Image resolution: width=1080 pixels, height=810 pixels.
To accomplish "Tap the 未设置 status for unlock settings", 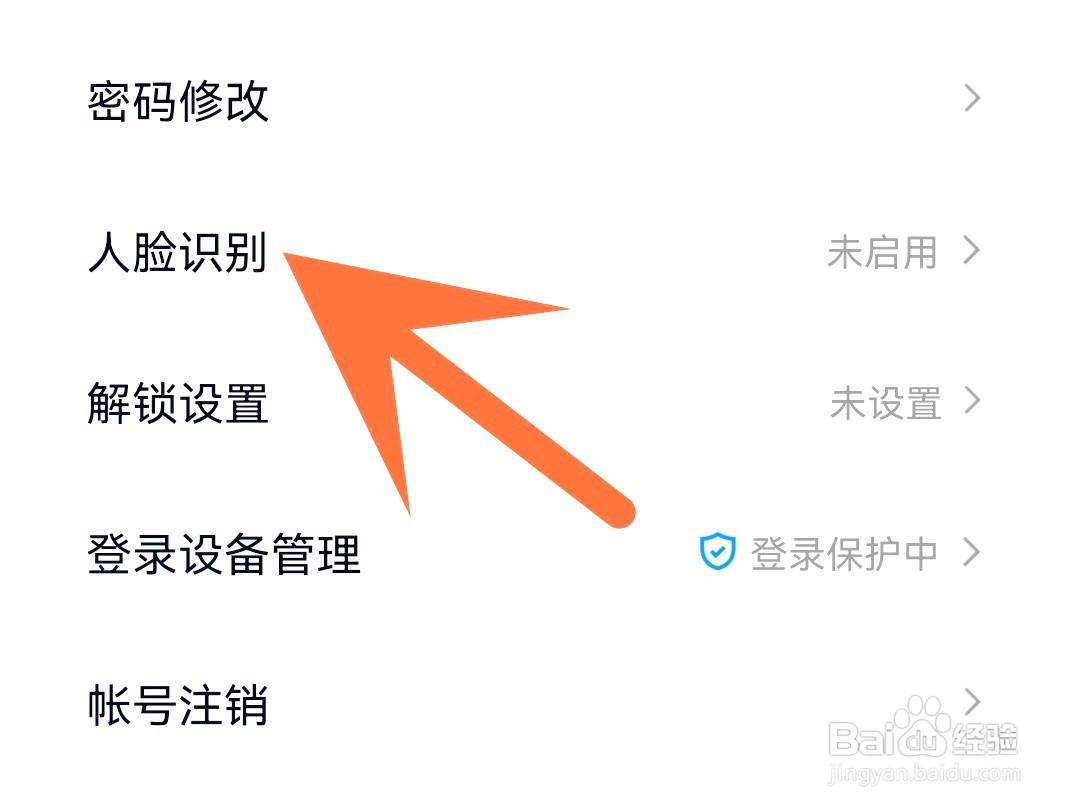I will (886, 403).
